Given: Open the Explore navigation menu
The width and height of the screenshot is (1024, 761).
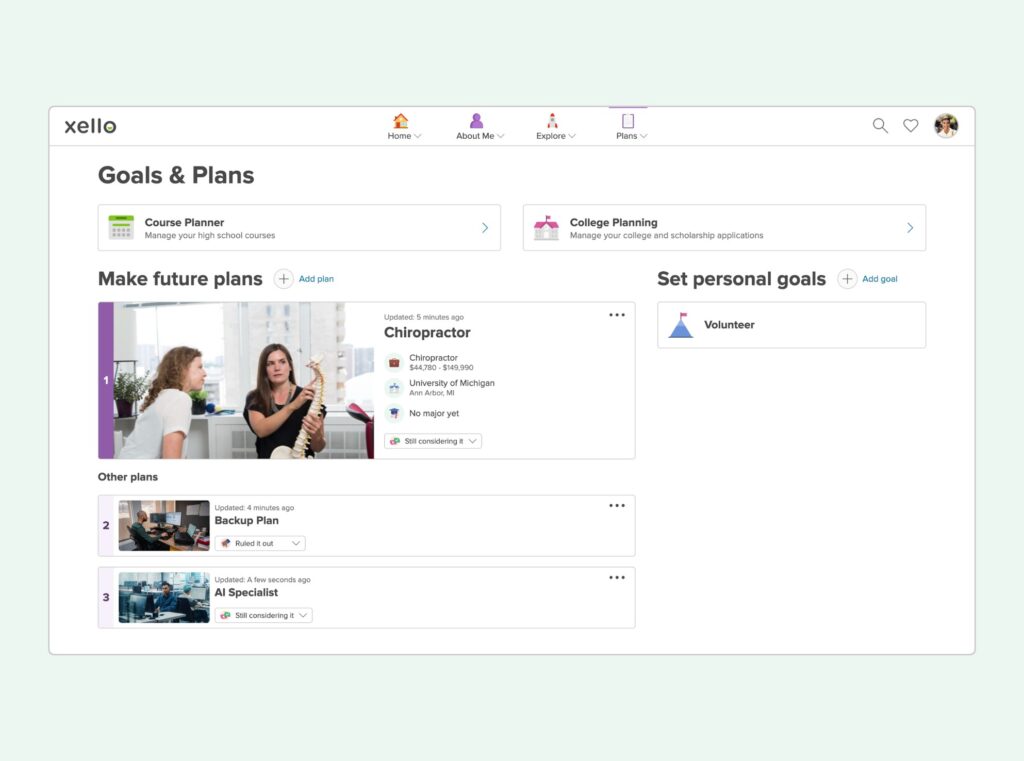Looking at the screenshot, I should pyautogui.click(x=555, y=127).
